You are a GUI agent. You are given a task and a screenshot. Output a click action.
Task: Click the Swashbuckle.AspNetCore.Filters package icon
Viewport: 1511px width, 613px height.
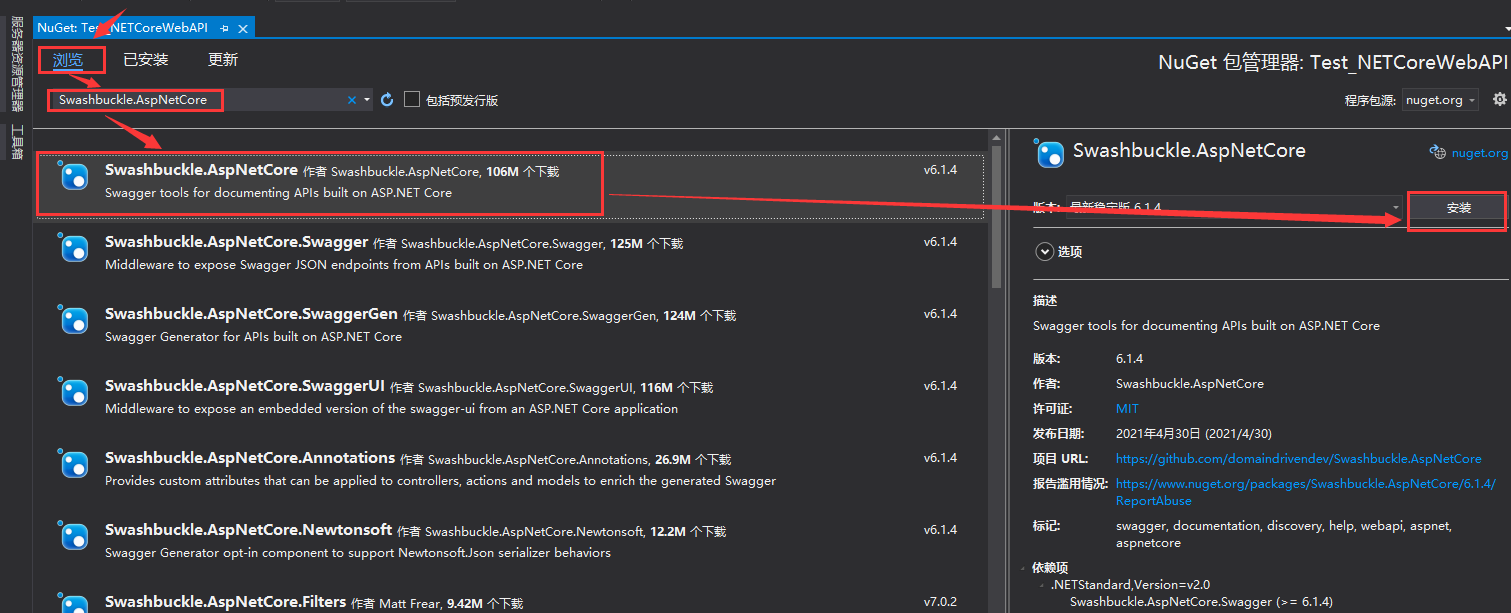(75, 604)
